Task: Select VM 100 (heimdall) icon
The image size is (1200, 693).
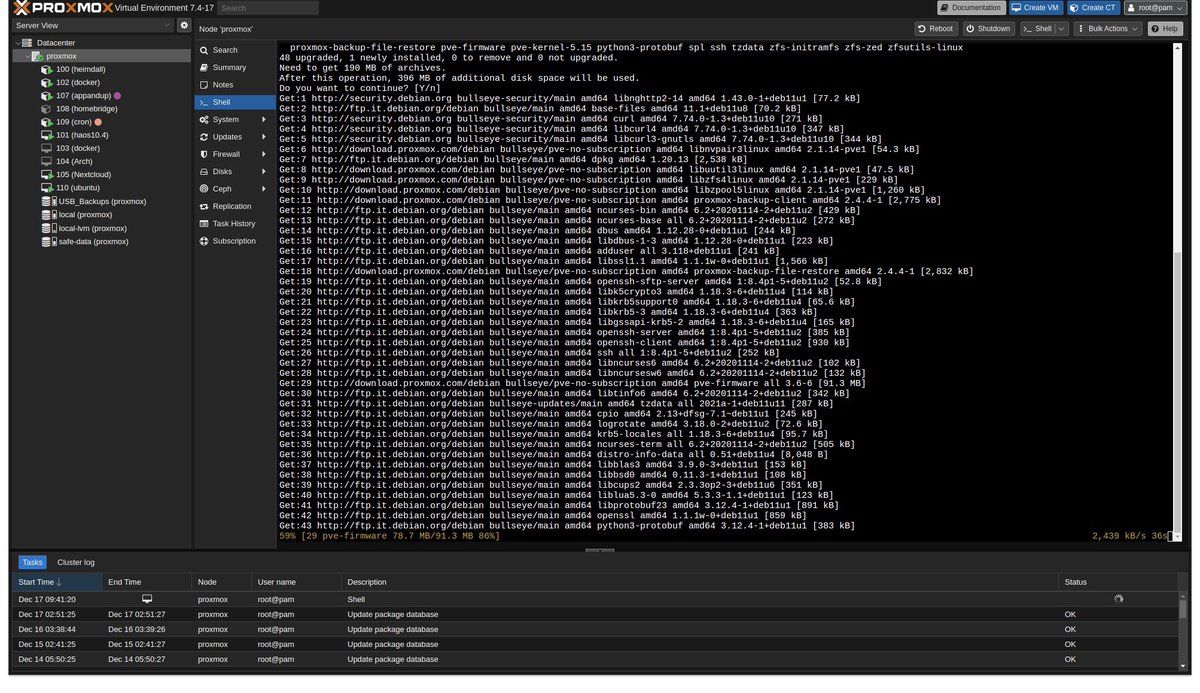Action: pyautogui.click(x=47, y=69)
